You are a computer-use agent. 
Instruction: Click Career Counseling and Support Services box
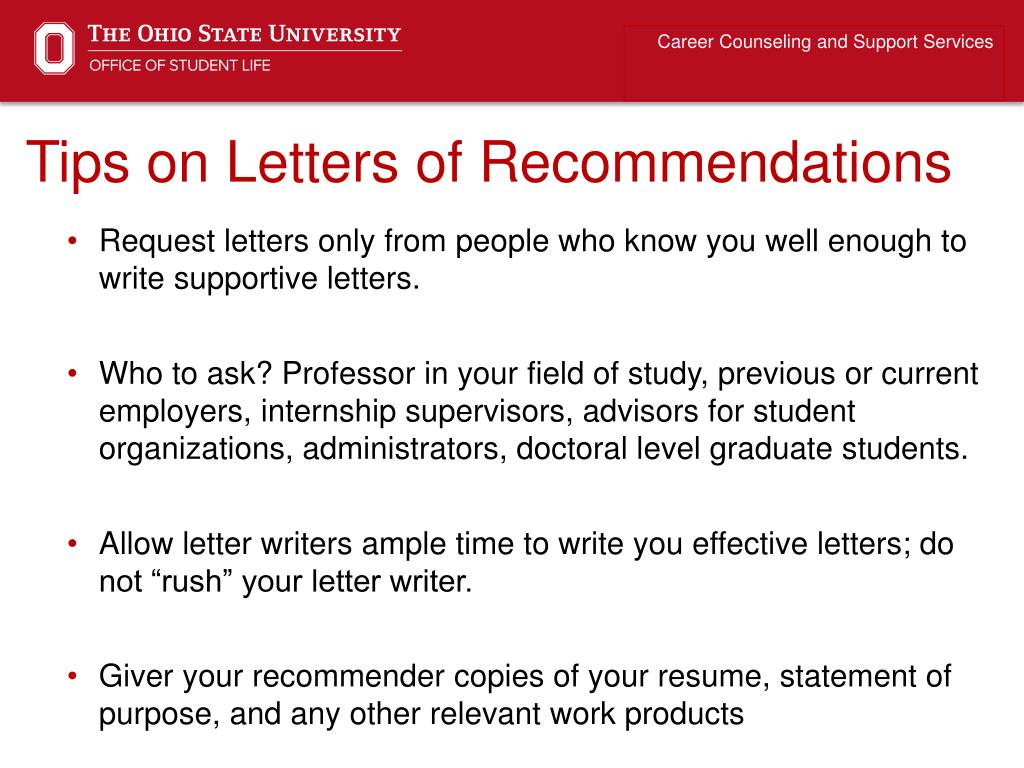[814, 62]
